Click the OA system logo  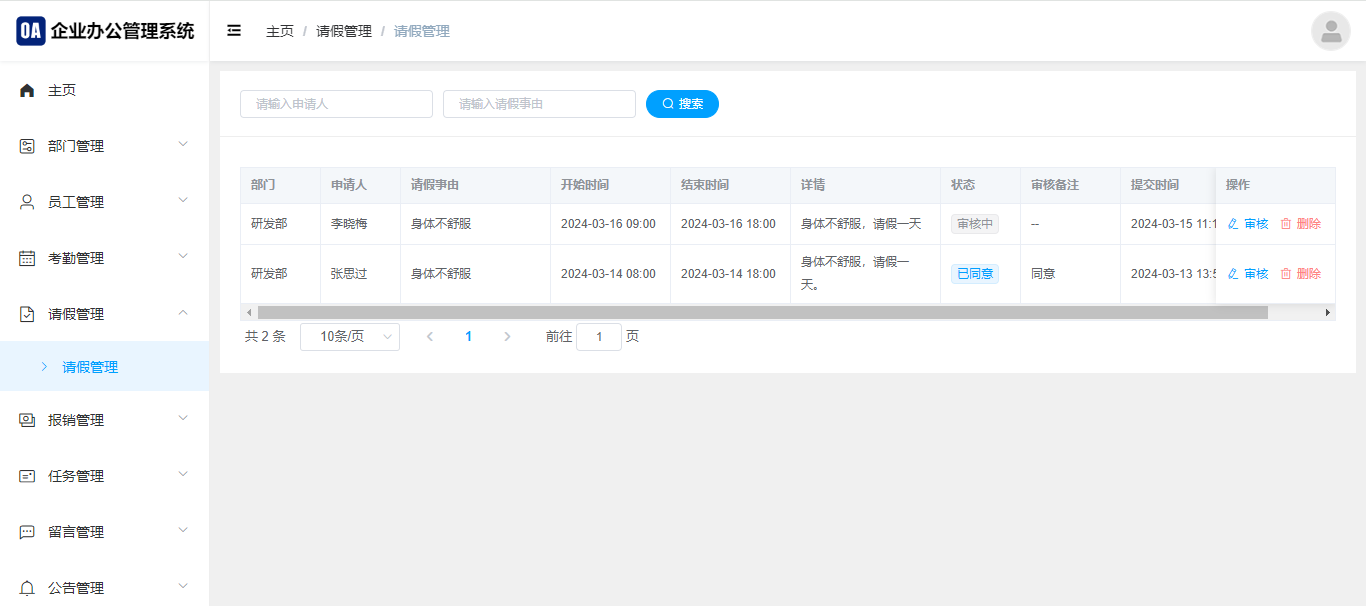coord(31,31)
